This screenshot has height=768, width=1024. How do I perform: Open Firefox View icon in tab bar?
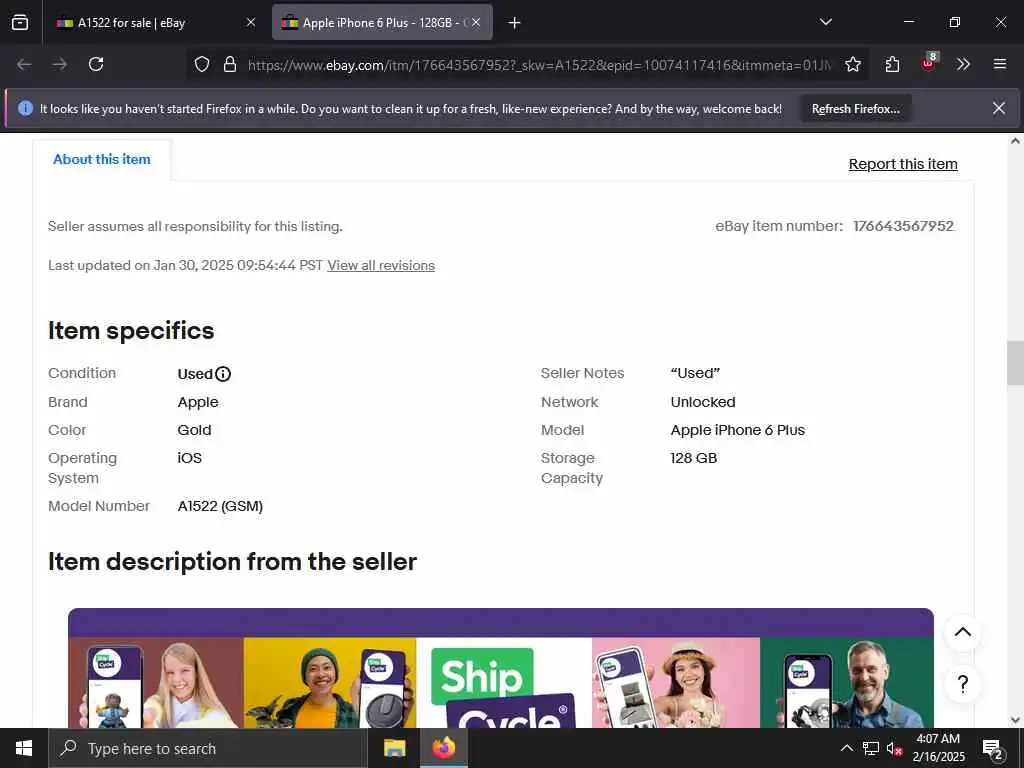[20, 22]
